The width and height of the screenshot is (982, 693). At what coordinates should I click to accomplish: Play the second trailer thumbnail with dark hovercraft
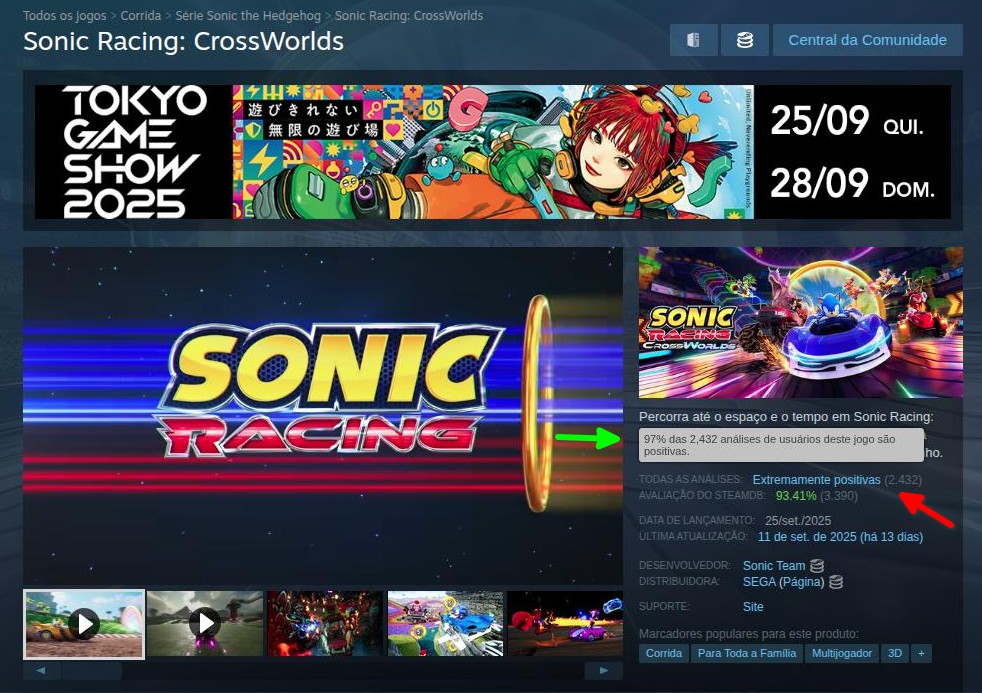[x=205, y=624]
